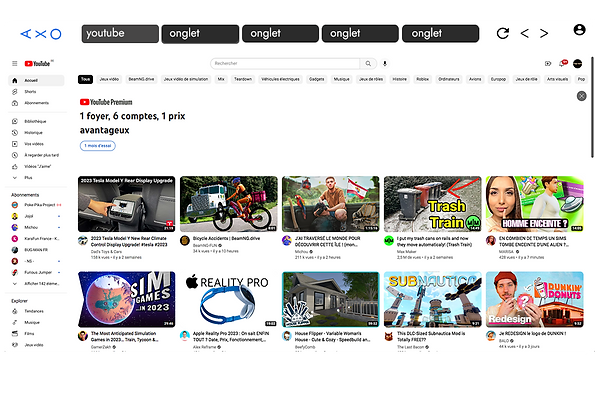
Task: Reload the page with the refresh arrow
Action: (x=503, y=33)
